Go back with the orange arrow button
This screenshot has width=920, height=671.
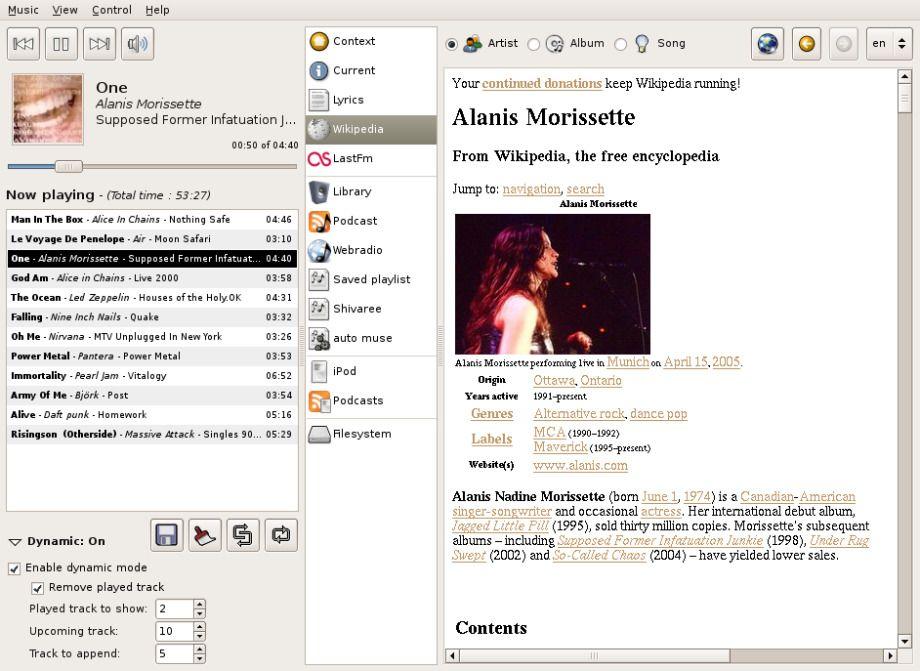pos(807,43)
